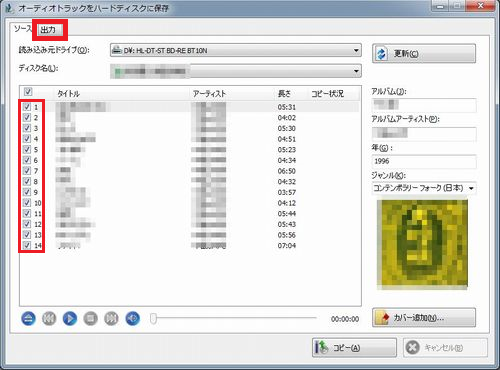Toggle the checkbox for track 7
This screenshot has height=370, width=500.
tap(27, 171)
